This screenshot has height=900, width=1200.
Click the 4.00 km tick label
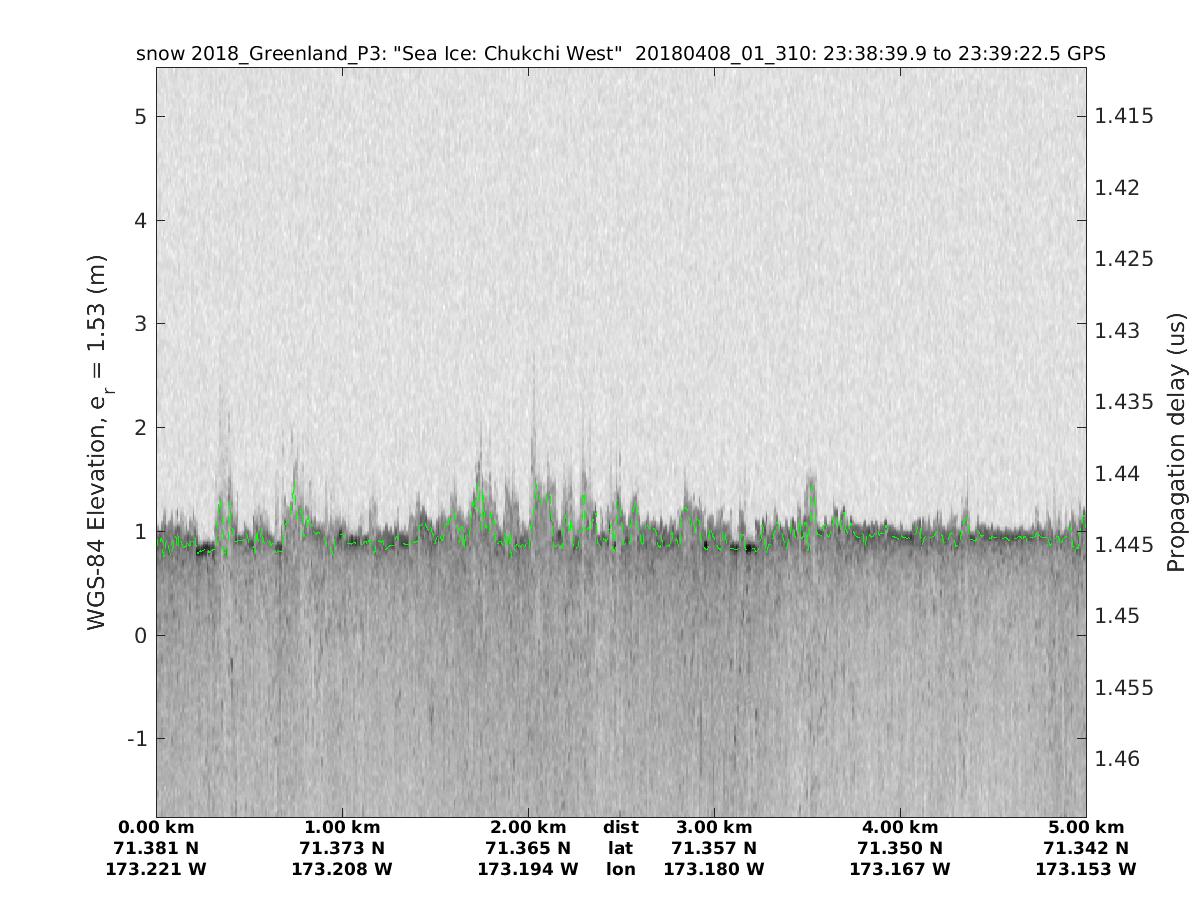[900, 828]
